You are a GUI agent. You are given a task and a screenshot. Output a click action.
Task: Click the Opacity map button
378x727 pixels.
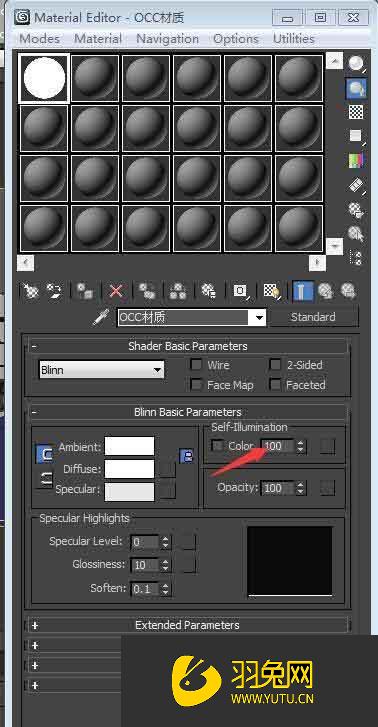tap(327, 488)
